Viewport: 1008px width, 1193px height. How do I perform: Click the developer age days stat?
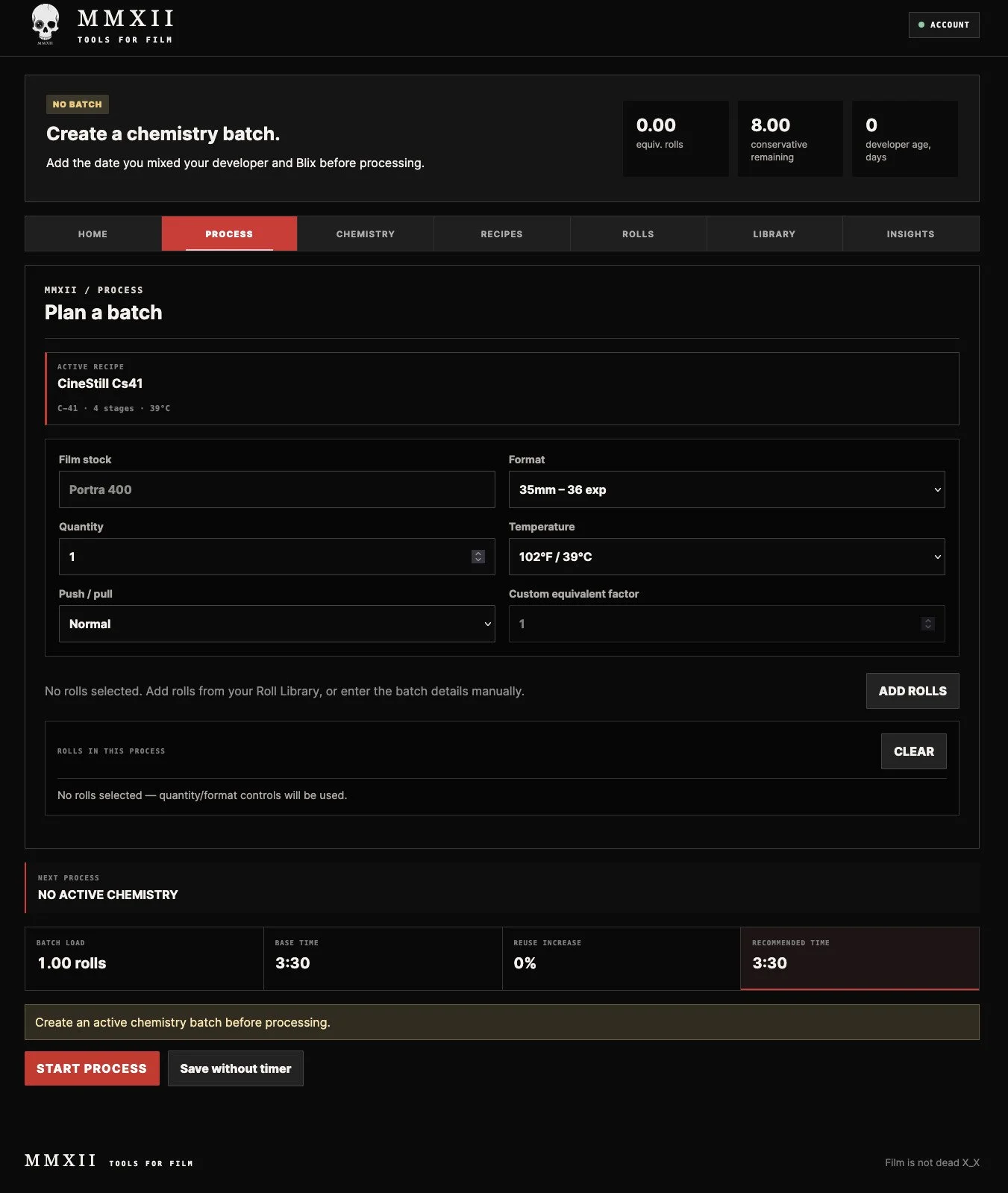tap(905, 139)
